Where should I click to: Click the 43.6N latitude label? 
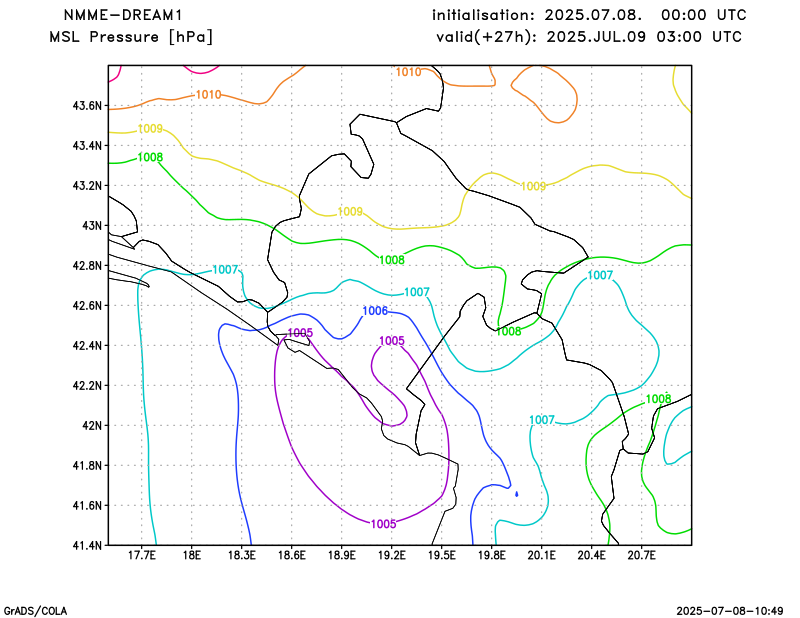87,106
